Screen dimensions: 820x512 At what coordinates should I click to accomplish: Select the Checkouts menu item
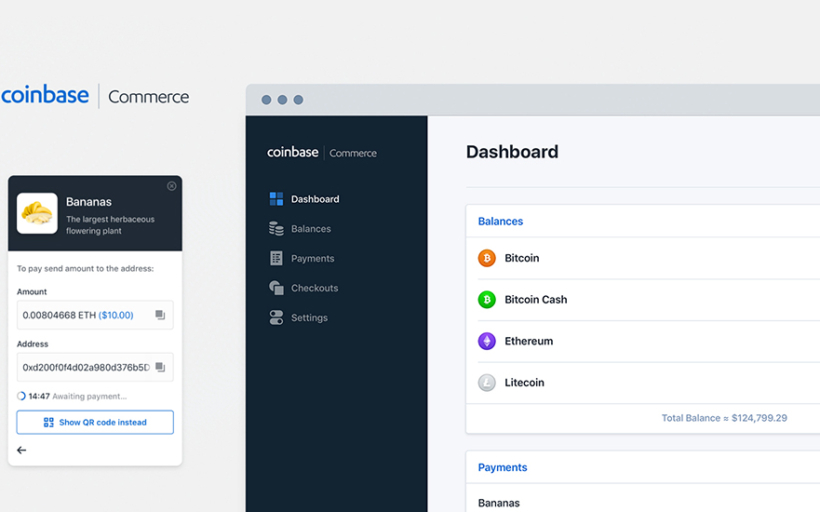tap(314, 288)
